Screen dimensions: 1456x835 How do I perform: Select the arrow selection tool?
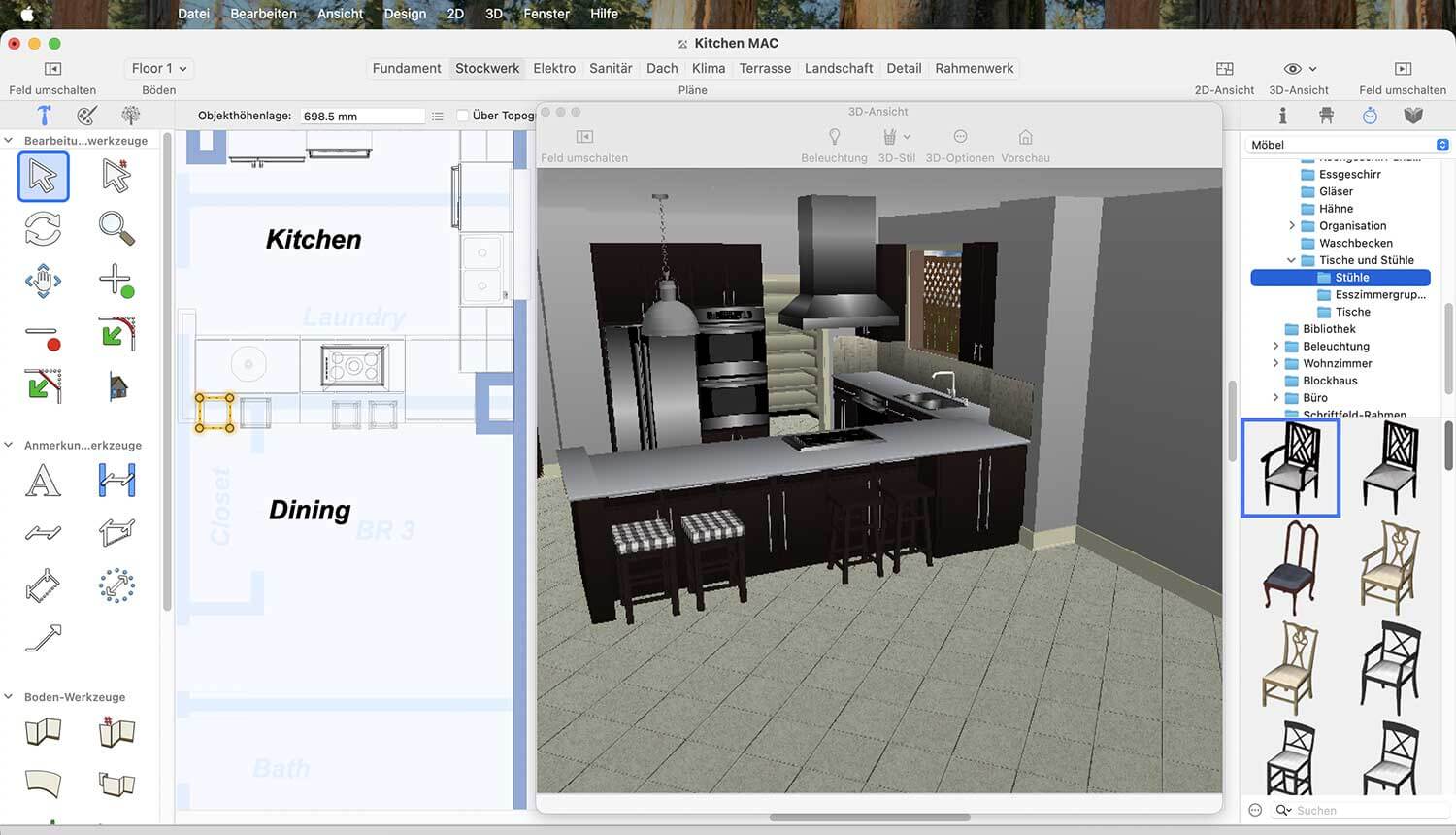pos(43,176)
